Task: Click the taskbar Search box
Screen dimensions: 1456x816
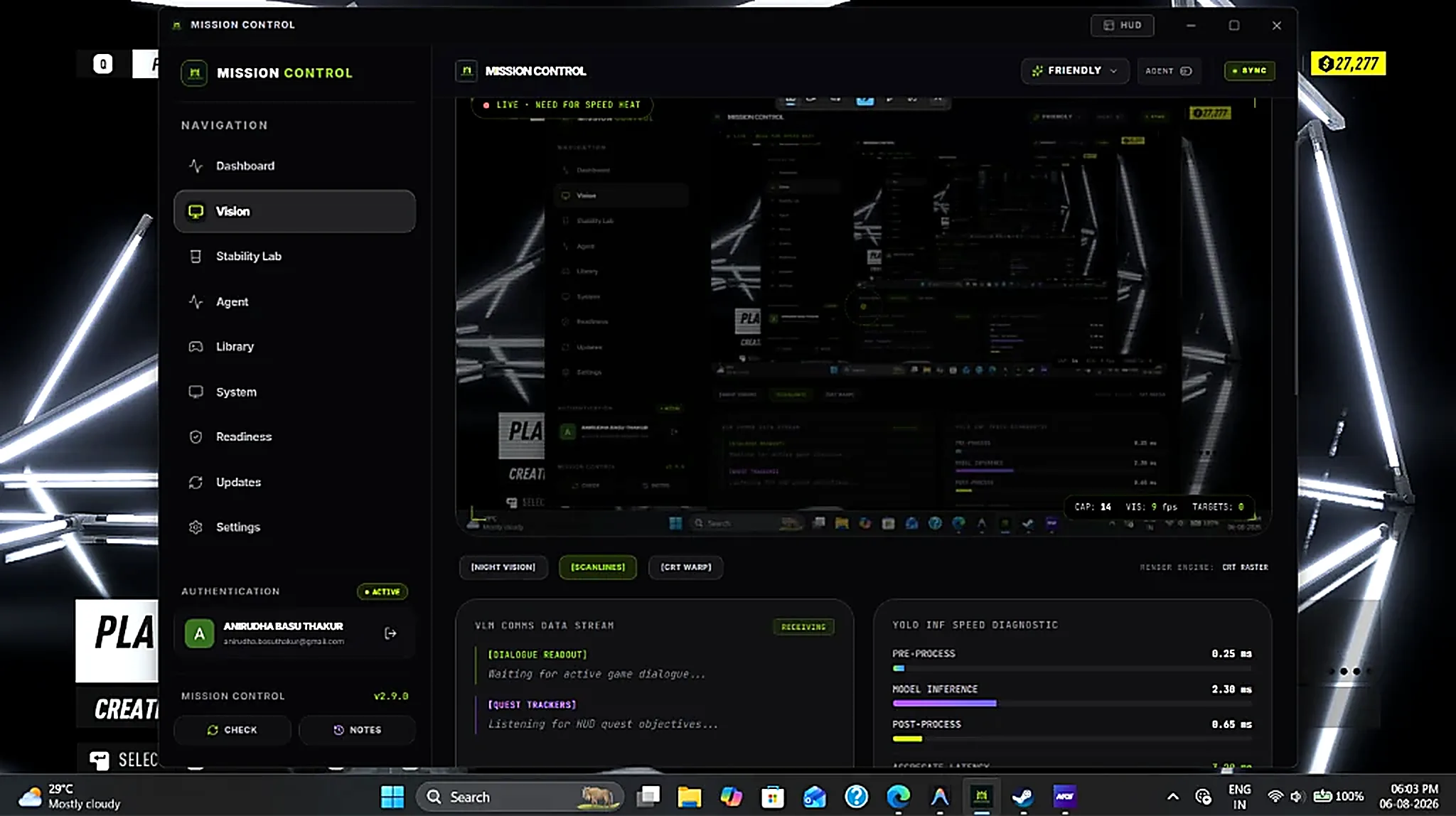Action: point(520,797)
